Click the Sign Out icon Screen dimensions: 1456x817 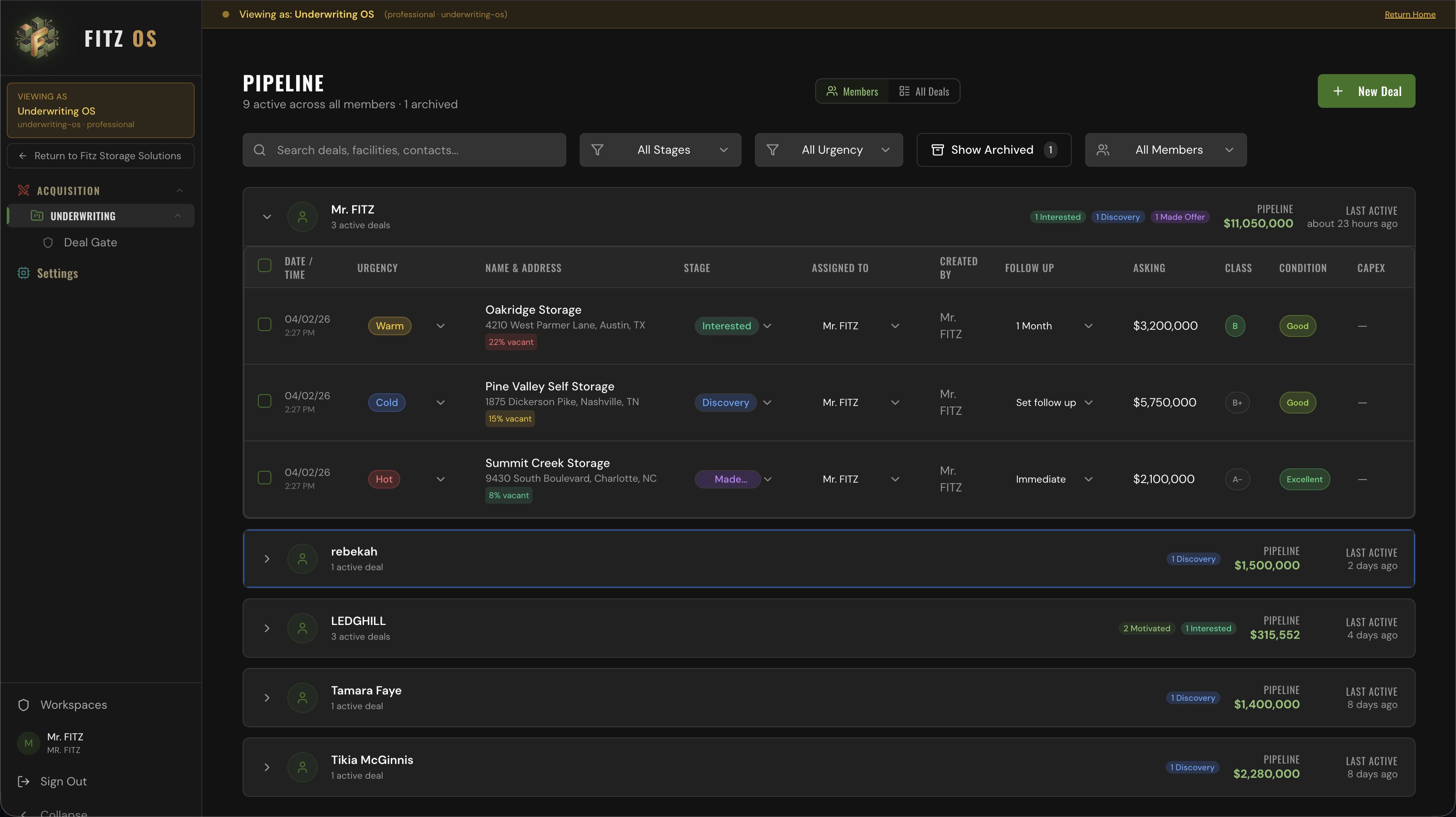pos(23,781)
